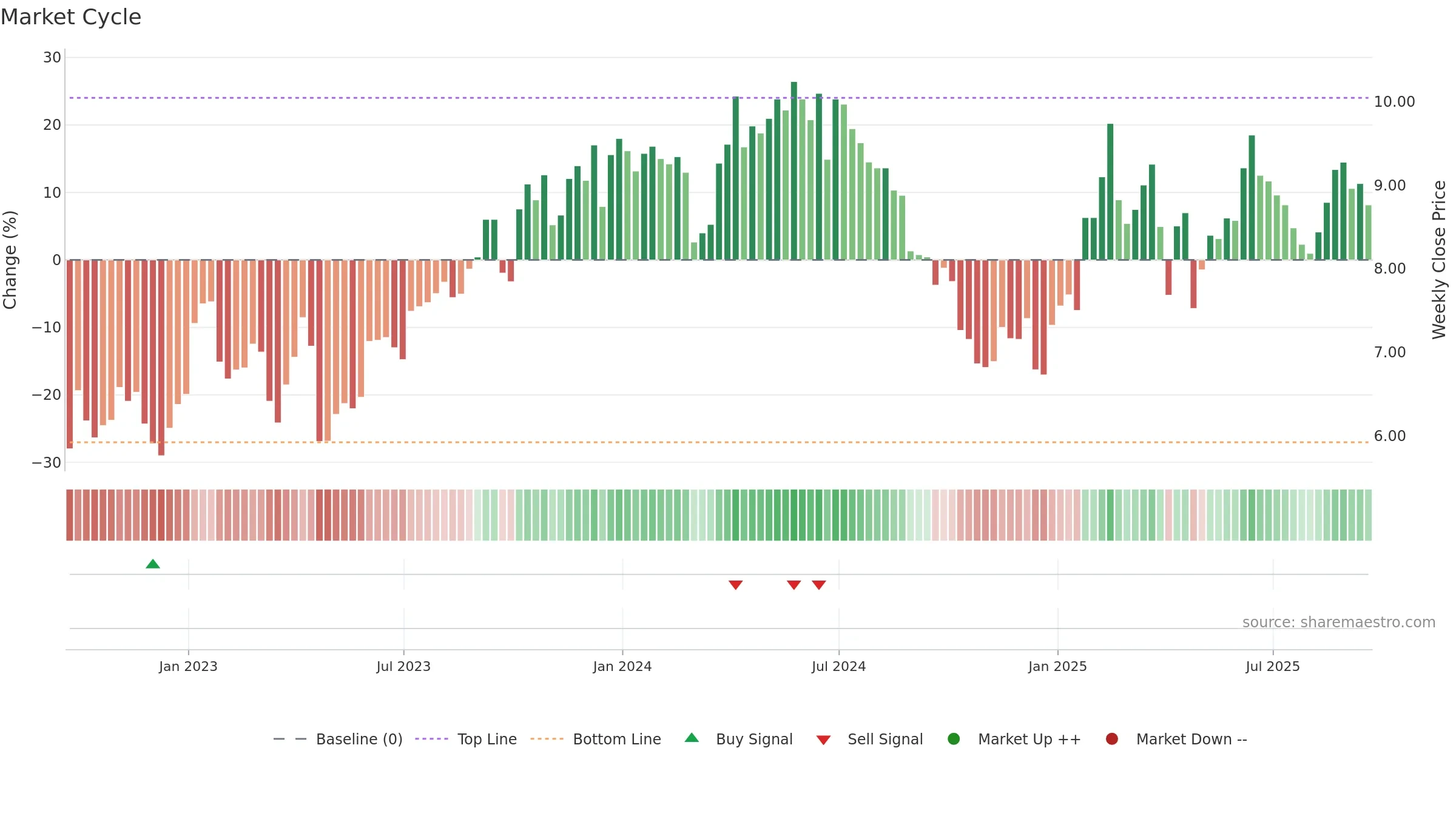The width and height of the screenshot is (1456, 819).
Task: Click the −30 tick on the Change axis
Action: 47,463
